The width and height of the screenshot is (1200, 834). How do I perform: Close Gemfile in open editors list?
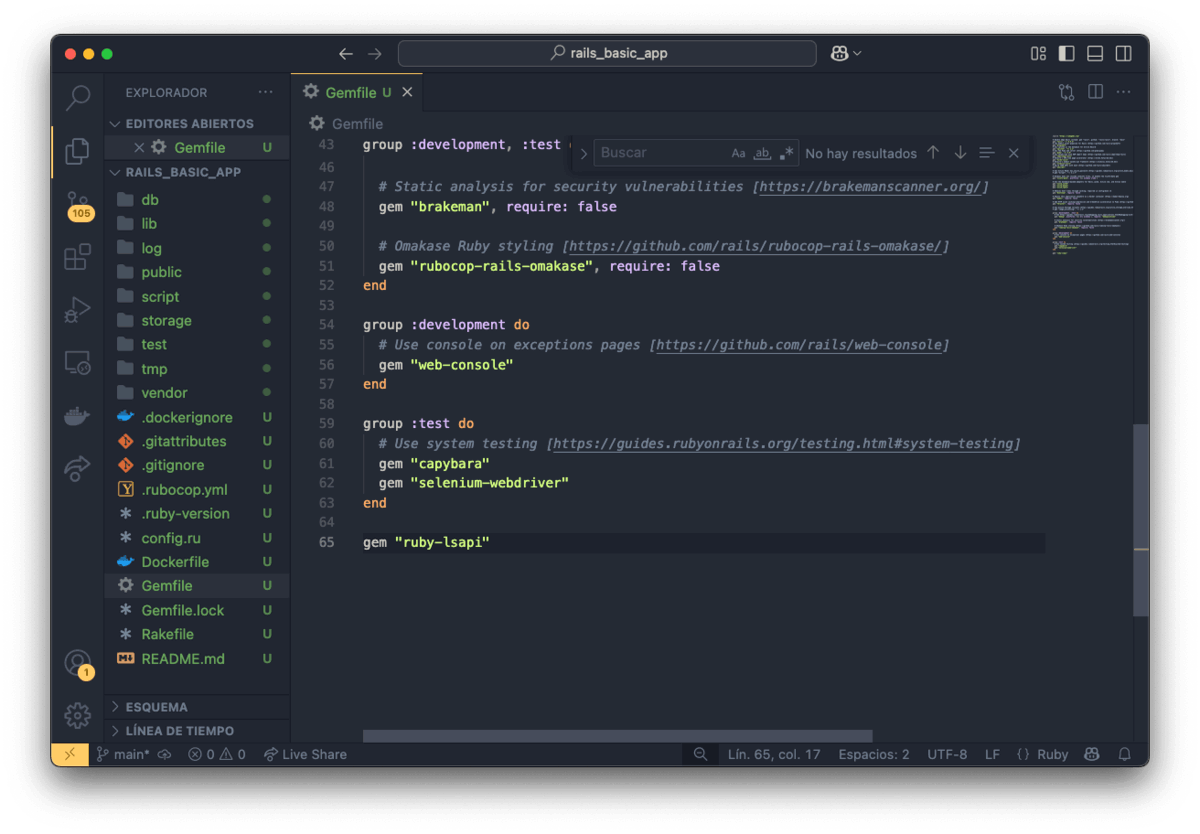tap(139, 148)
